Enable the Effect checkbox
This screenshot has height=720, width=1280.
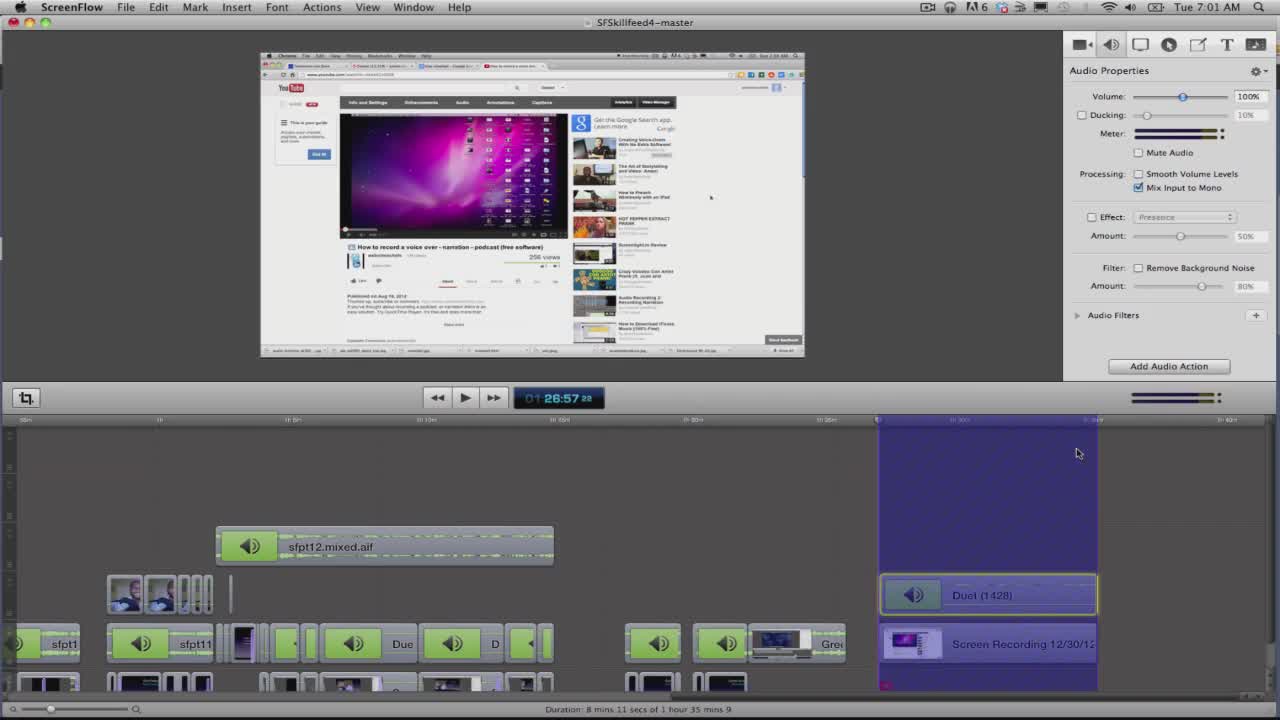pos(1091,217)
